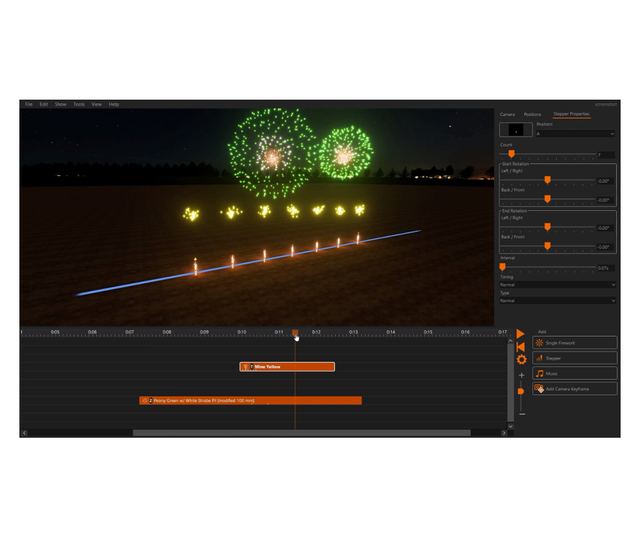
Task: Open the Tools menu
Action: pyautogui.click(x=79, y=104)
